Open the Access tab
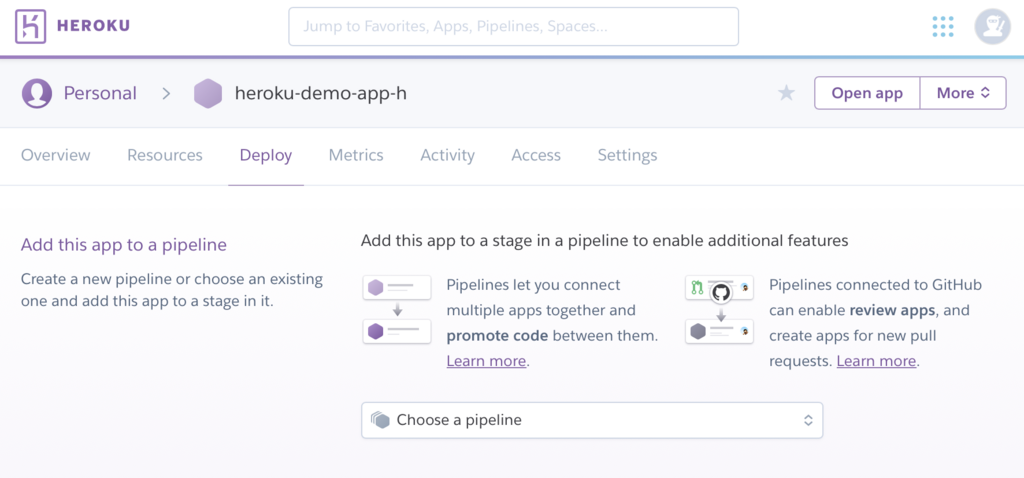 536,155
